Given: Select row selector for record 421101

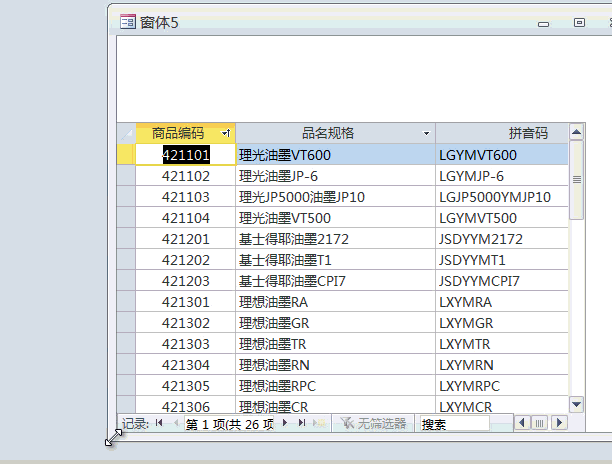Looking at the screenshot, I should tap(126, 155).
